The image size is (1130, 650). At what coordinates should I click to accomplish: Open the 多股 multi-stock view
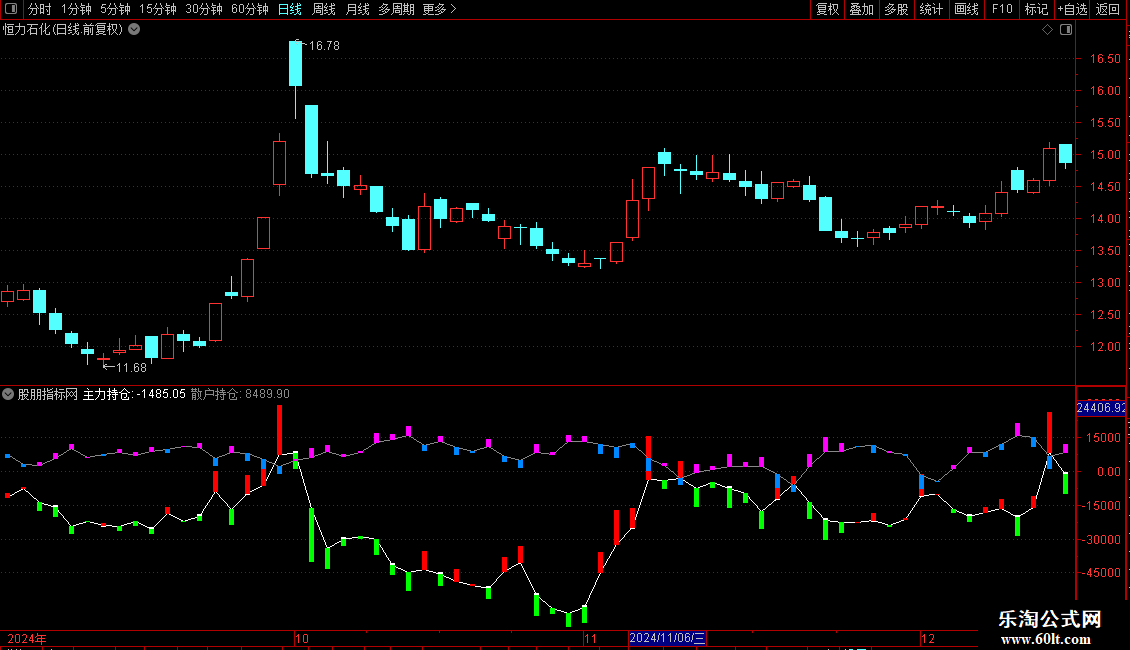click(896, 9)
